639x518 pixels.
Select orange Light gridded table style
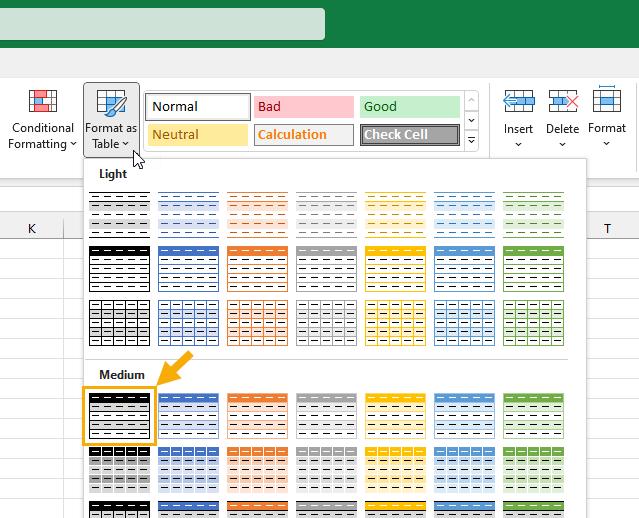(258, 323)
